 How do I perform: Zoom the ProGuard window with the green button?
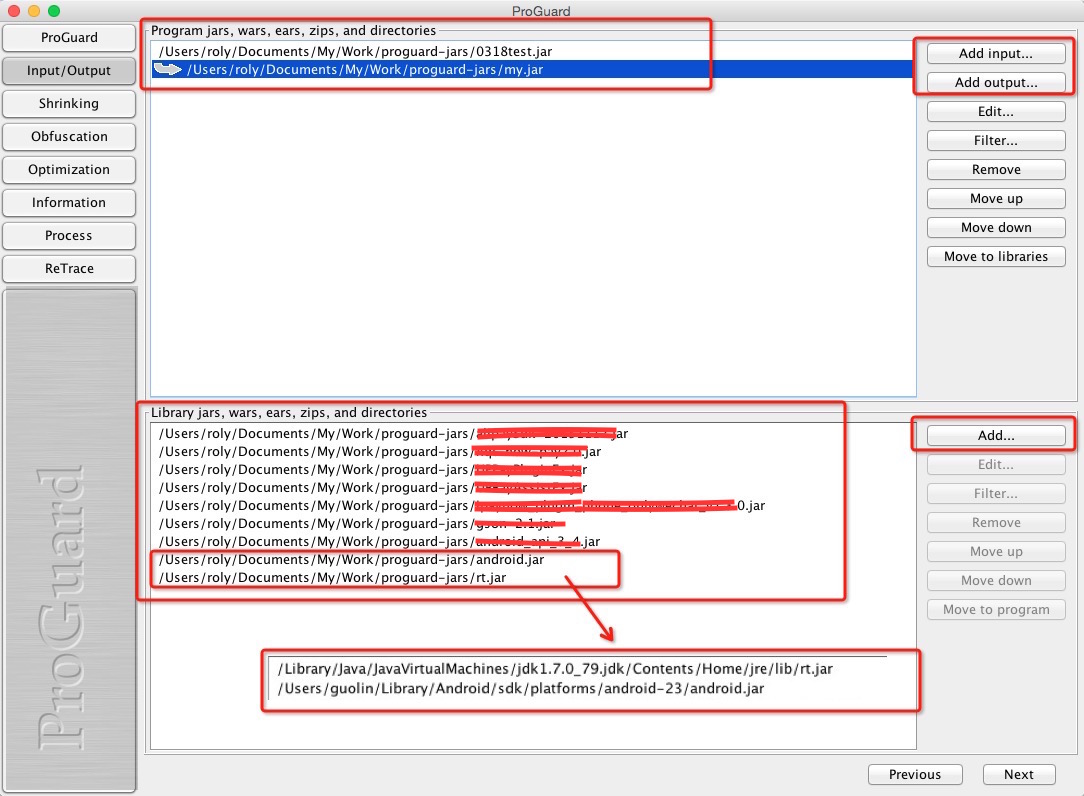(54, 10)
